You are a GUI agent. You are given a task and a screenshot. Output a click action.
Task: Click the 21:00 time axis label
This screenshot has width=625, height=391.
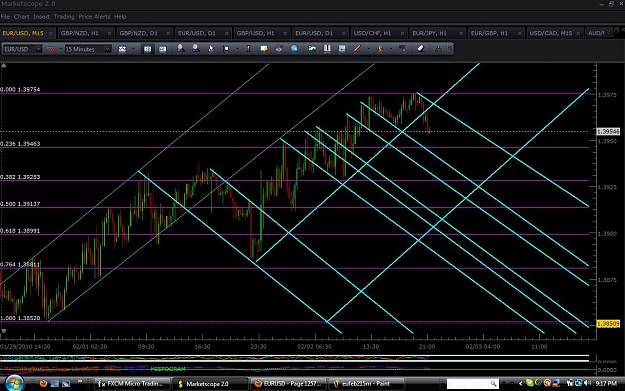pos(426,347)
